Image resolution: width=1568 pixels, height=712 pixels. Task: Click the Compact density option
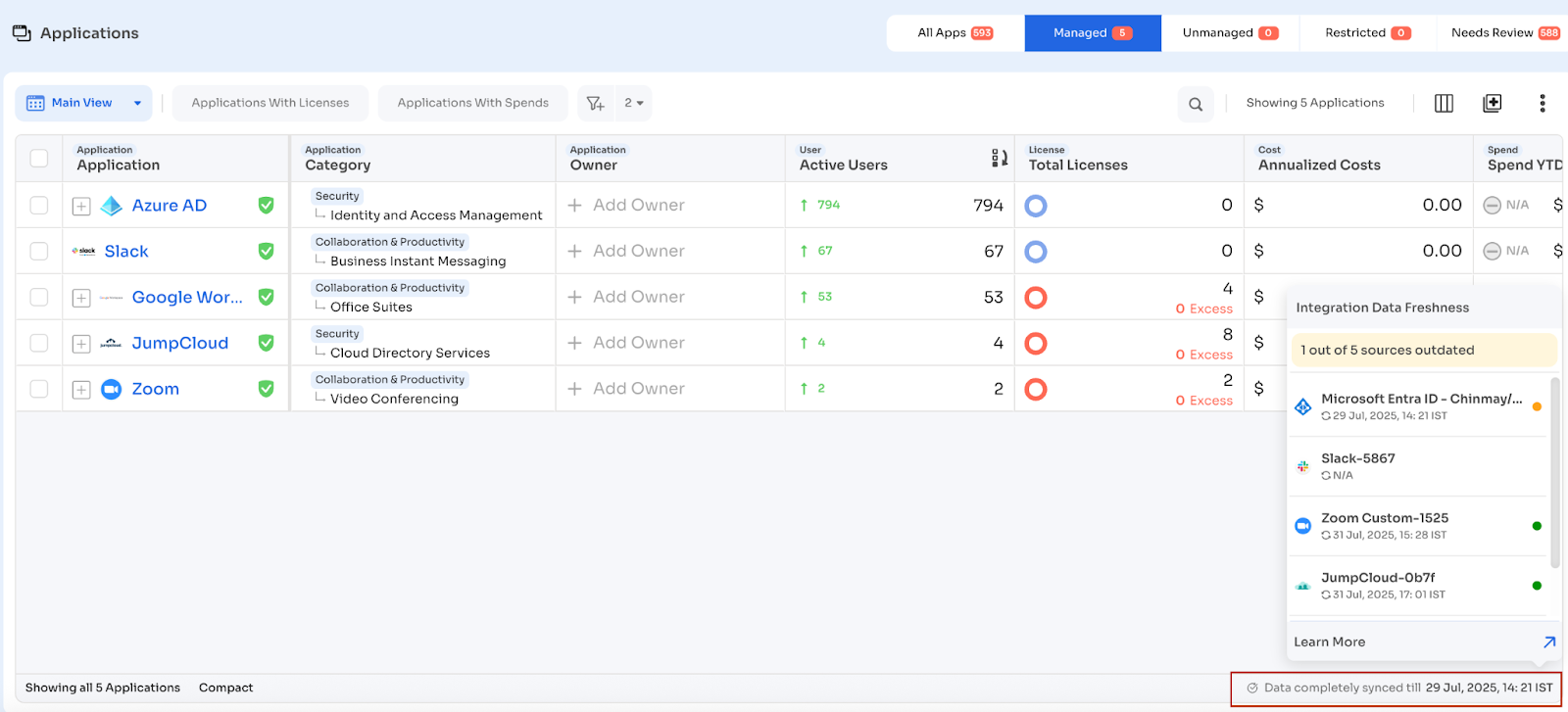pyautogui.click(x=225, y=688)
